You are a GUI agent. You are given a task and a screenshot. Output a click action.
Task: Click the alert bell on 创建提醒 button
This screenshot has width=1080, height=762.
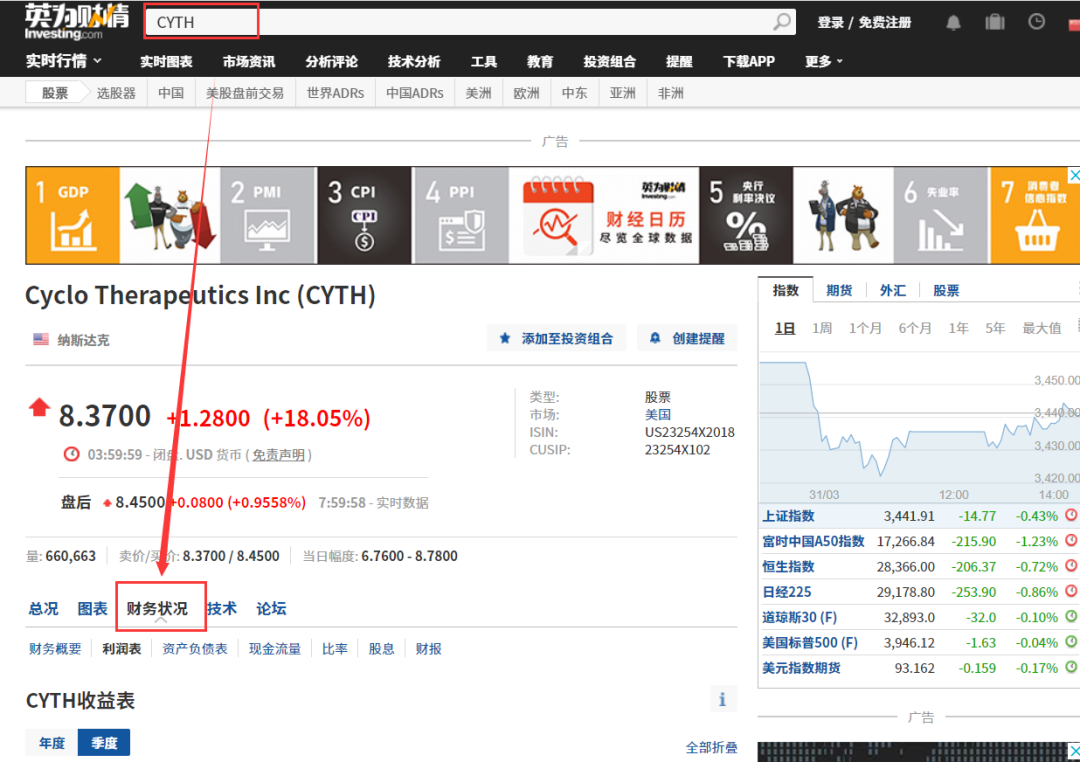(x=657, y=338)
